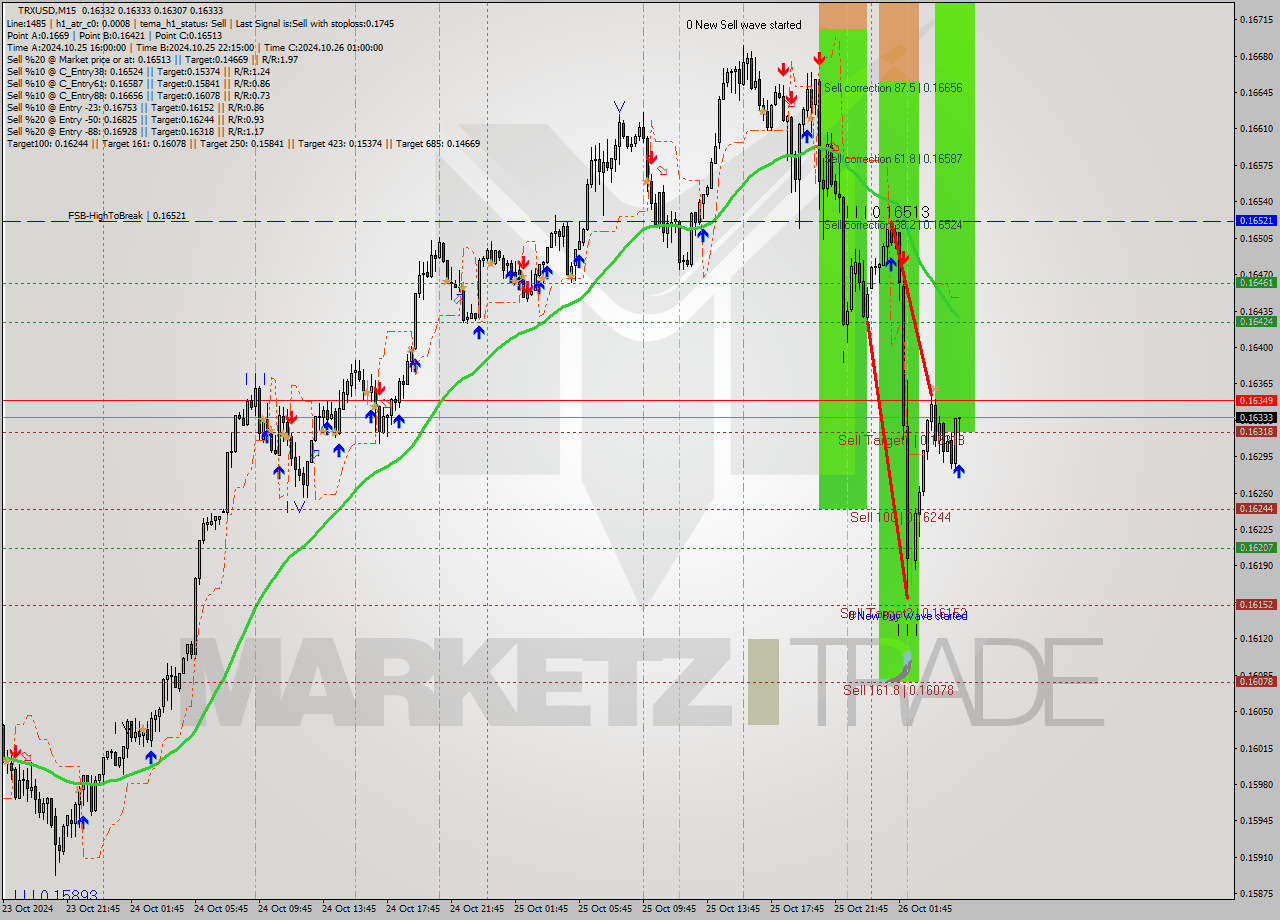Click the red 0.16349 price tag
Screen dimensions: 1280x920
coord(1256,400)
